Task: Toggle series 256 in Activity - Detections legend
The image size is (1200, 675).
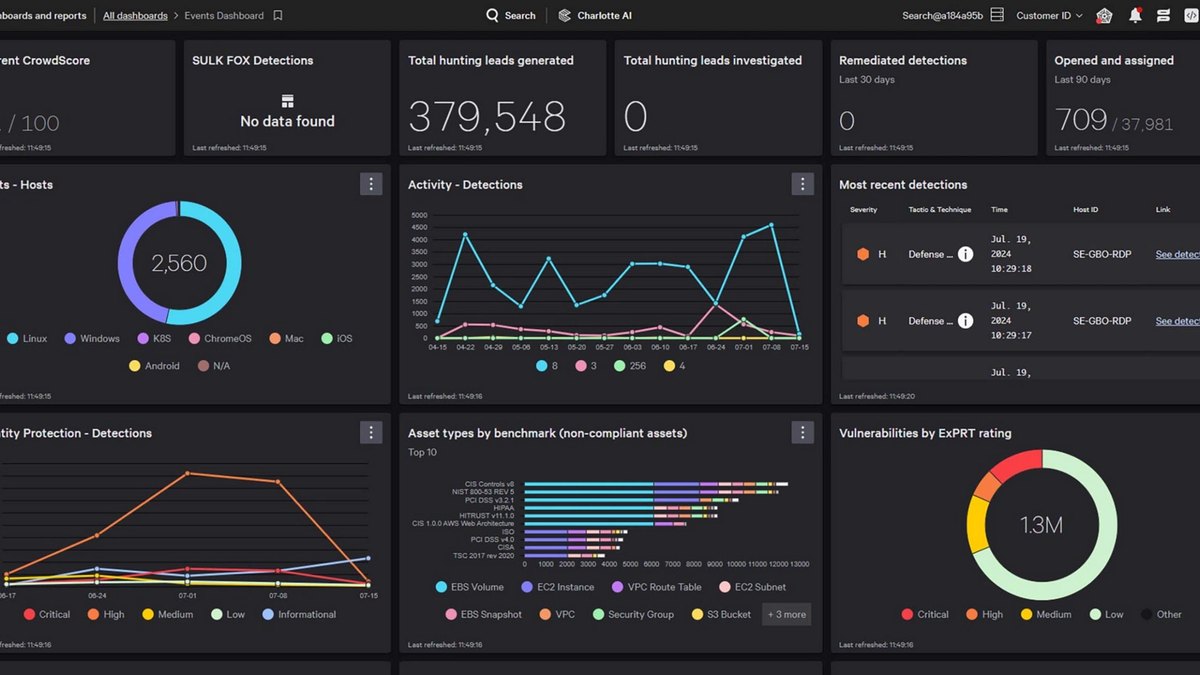Action: coord(631,366)
